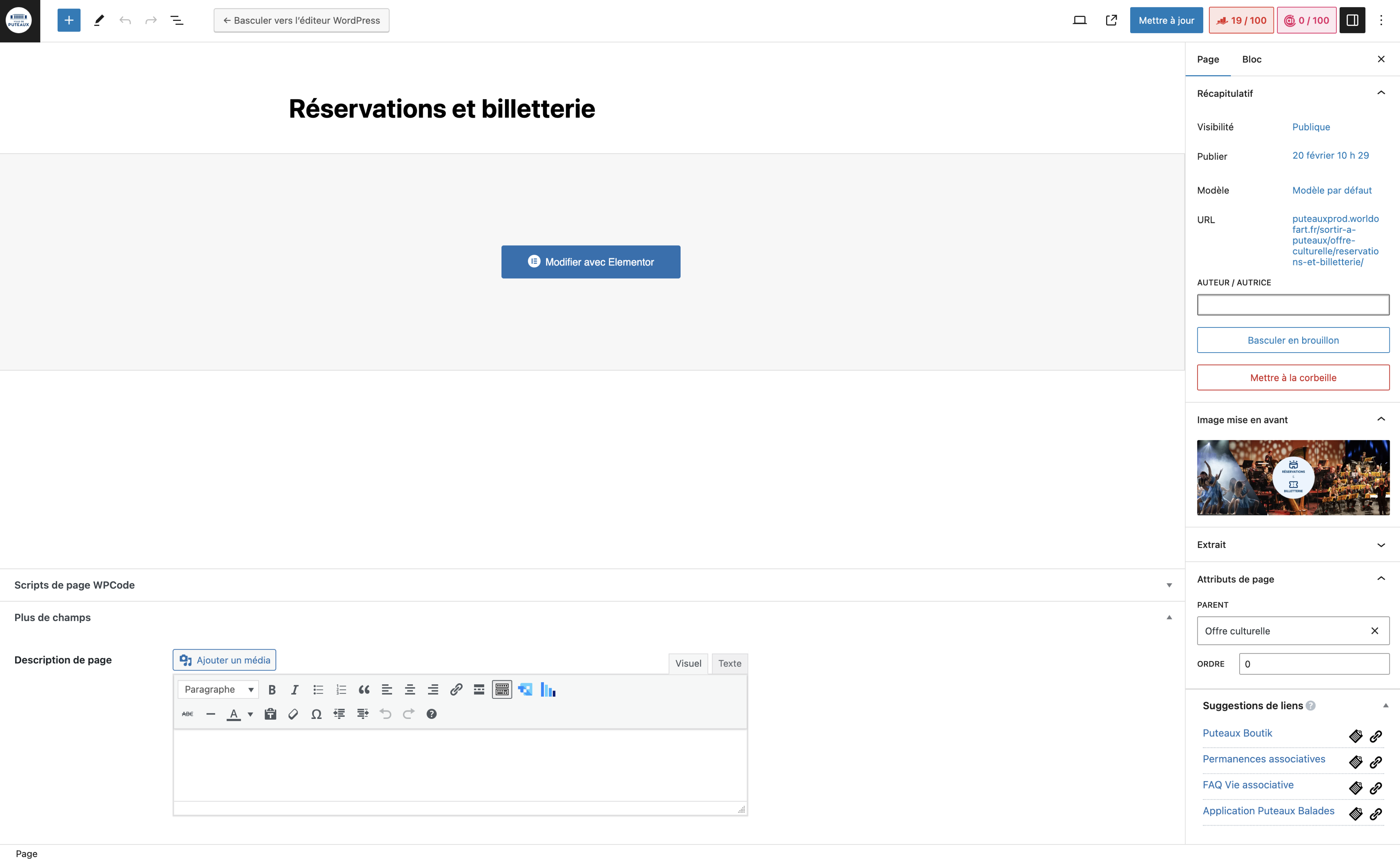Click the clear formatting eraser icon
1400x862 pixels.
[x=293, y=714]
